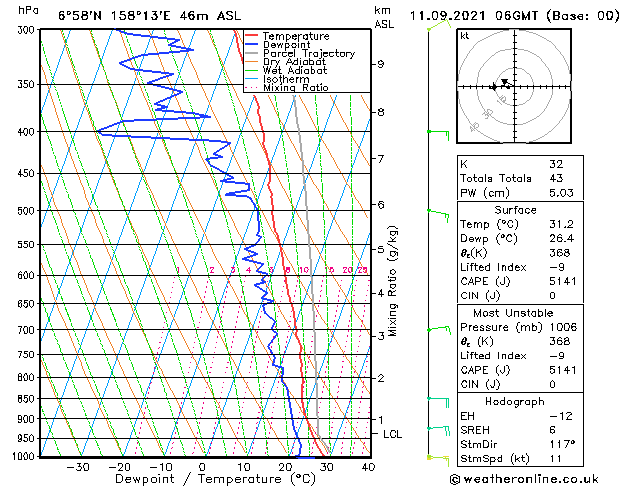Click the station location '6°58'N 158°13'E 46m ASL'
The width and height of the screenshot is (629, 486).
click(x=150, y=16)
